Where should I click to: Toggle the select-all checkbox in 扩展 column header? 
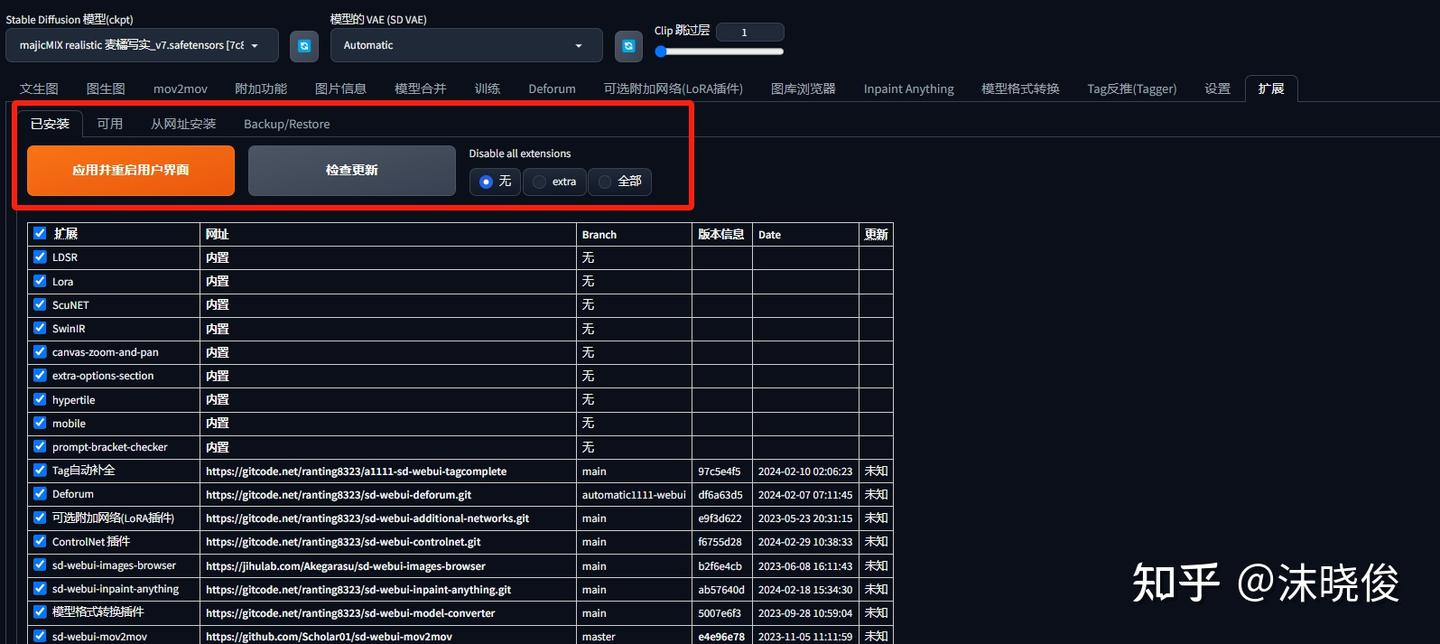click(39, 233)
